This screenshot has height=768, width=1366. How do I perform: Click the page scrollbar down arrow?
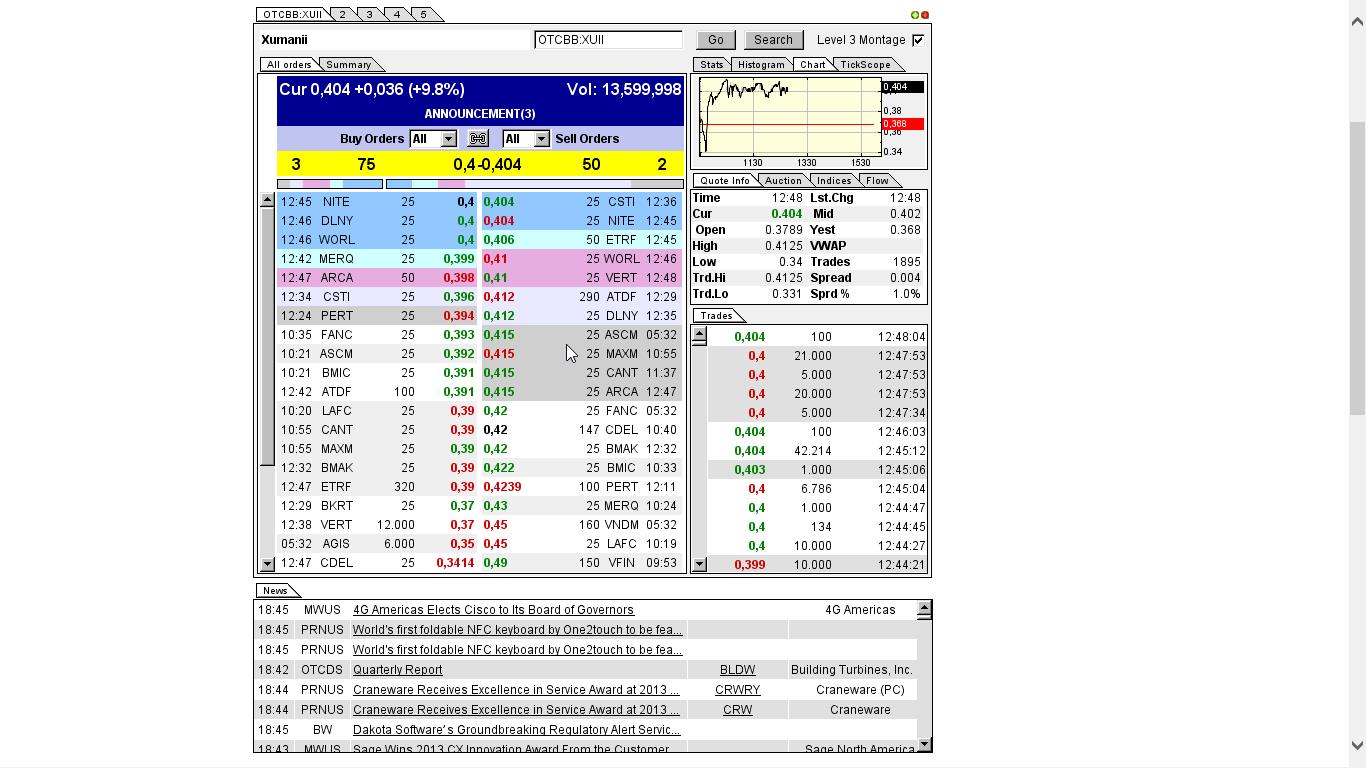coord(1357,746)
